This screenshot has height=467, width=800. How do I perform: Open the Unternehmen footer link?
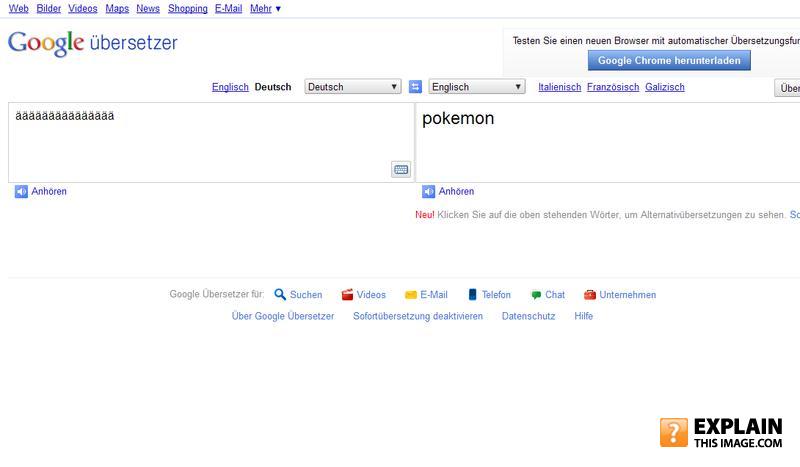click(628, 294)
